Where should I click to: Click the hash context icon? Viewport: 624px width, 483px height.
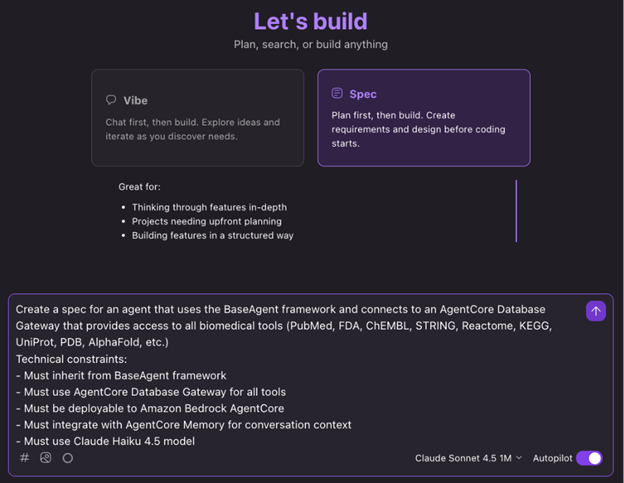(x=25, y=458)
